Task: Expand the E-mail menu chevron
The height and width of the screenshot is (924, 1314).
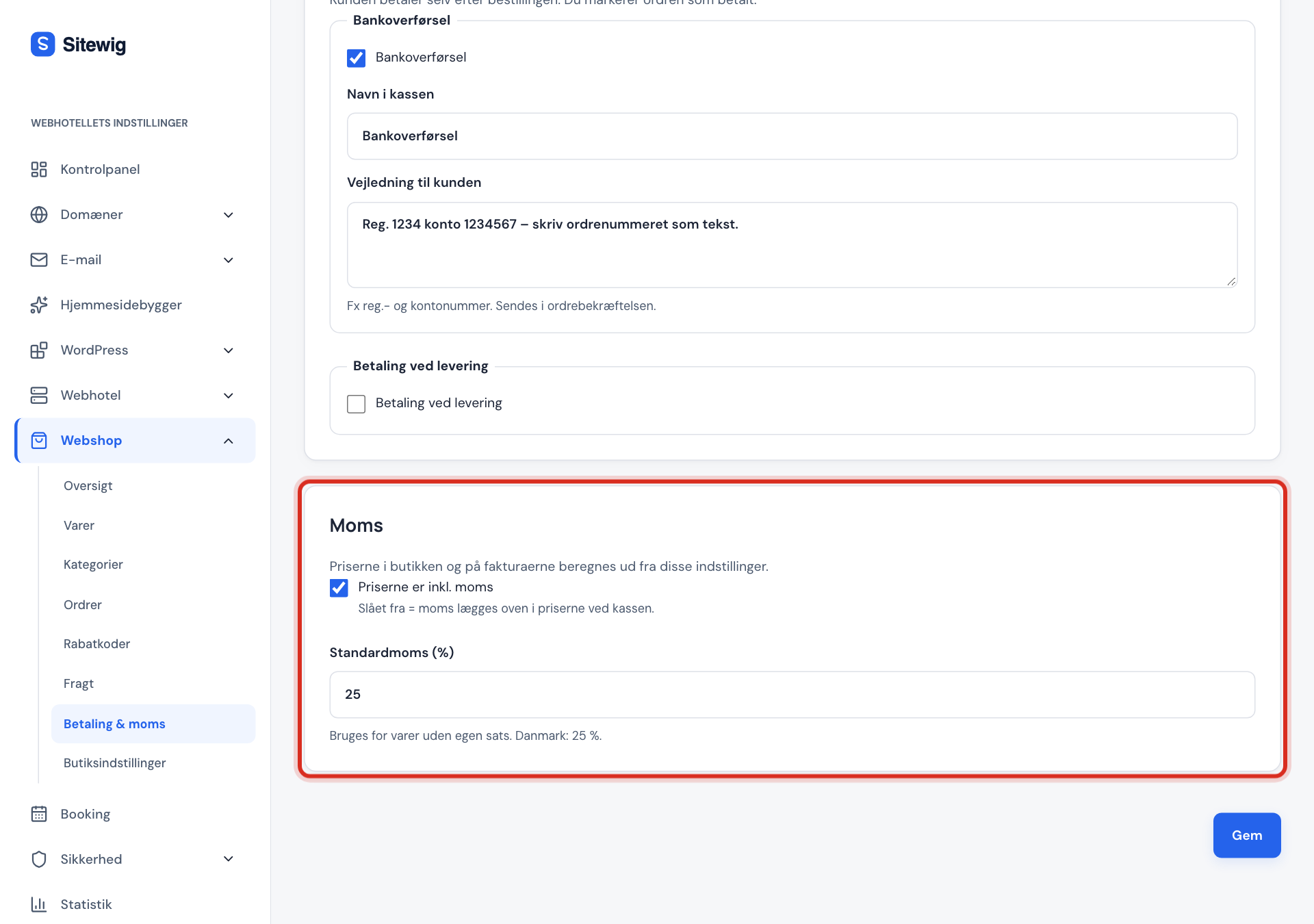Action: (229, 260)
